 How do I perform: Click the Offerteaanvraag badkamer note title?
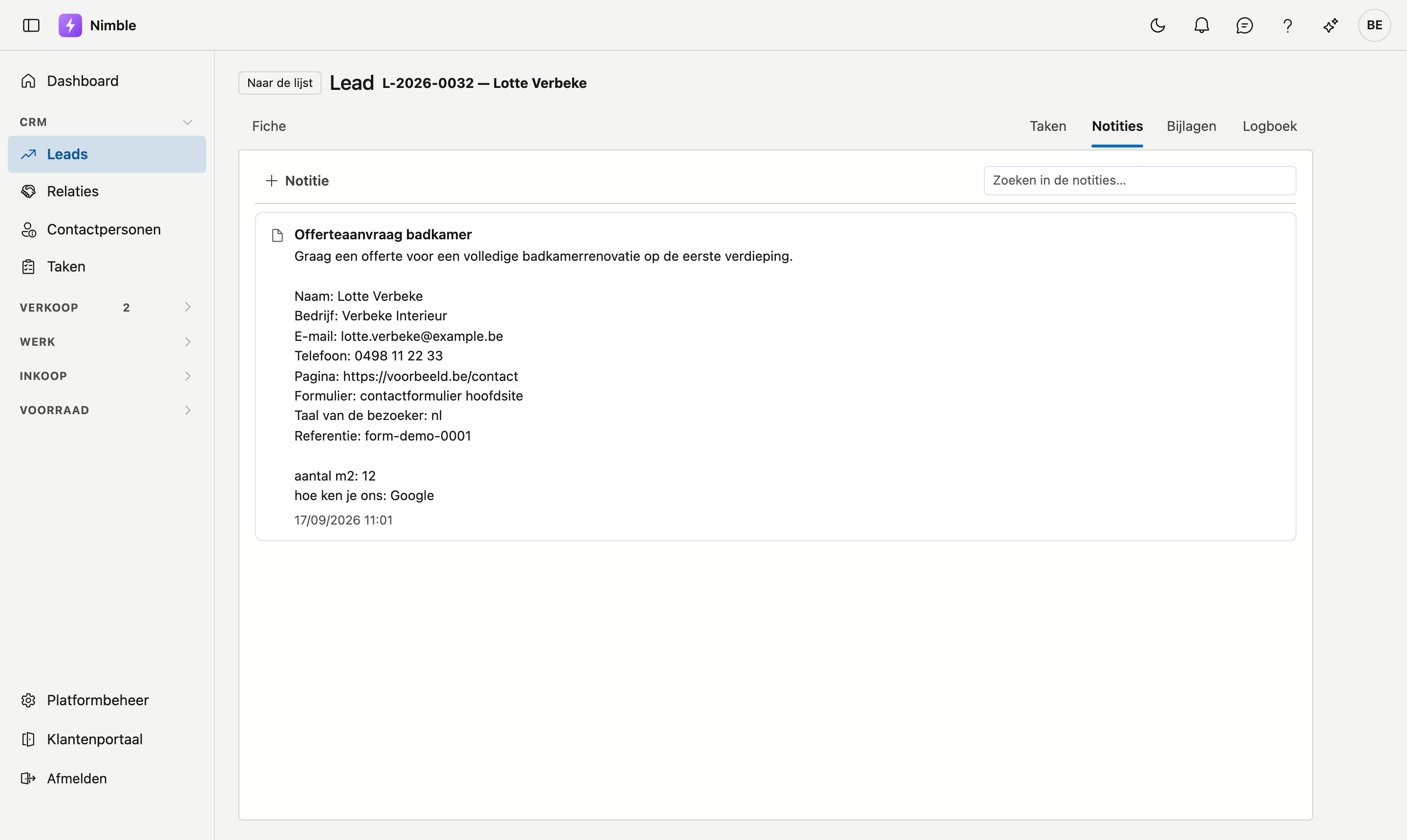click(x=383, y=234)
